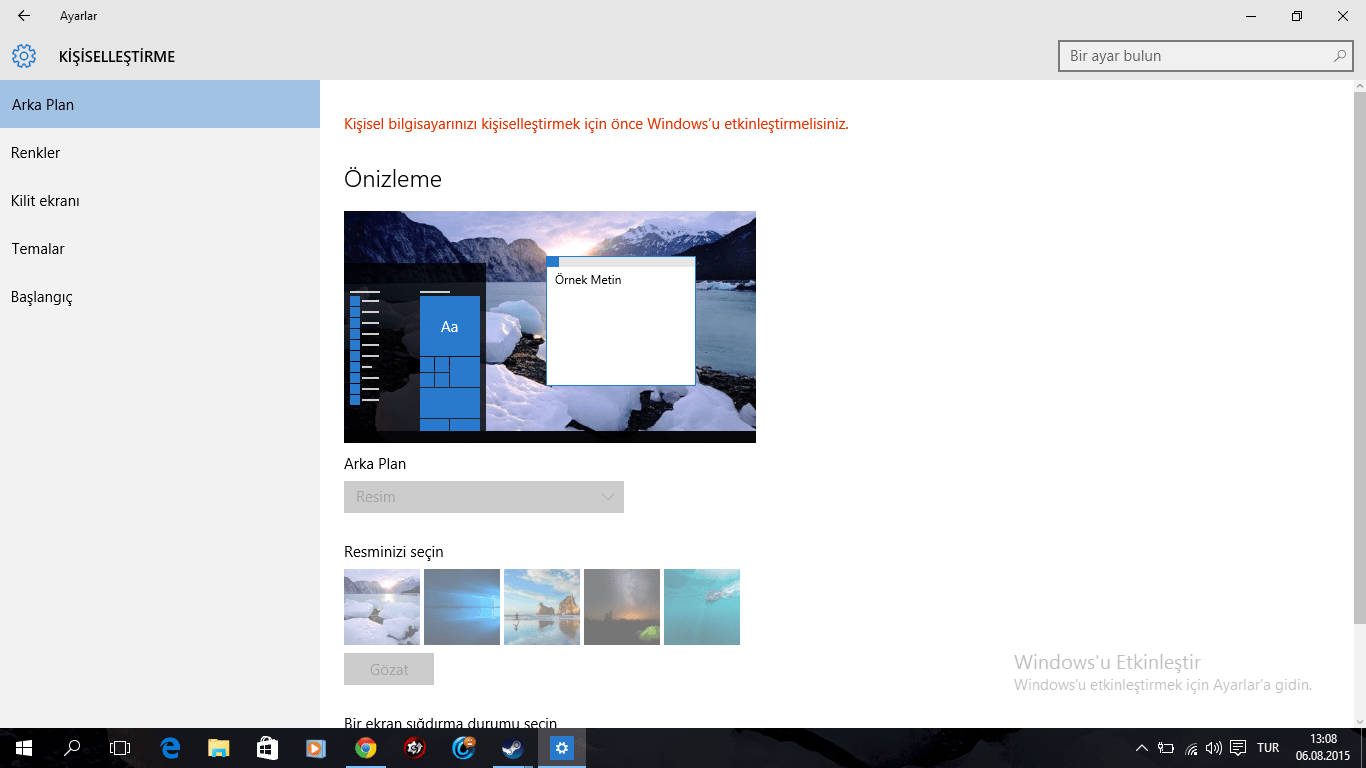
Task: Open Task View from the taskbar
Action: coord(120,748)
